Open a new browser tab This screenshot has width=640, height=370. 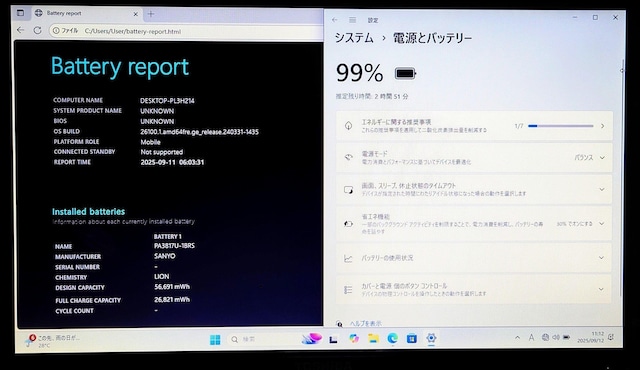tap(151, 14)
